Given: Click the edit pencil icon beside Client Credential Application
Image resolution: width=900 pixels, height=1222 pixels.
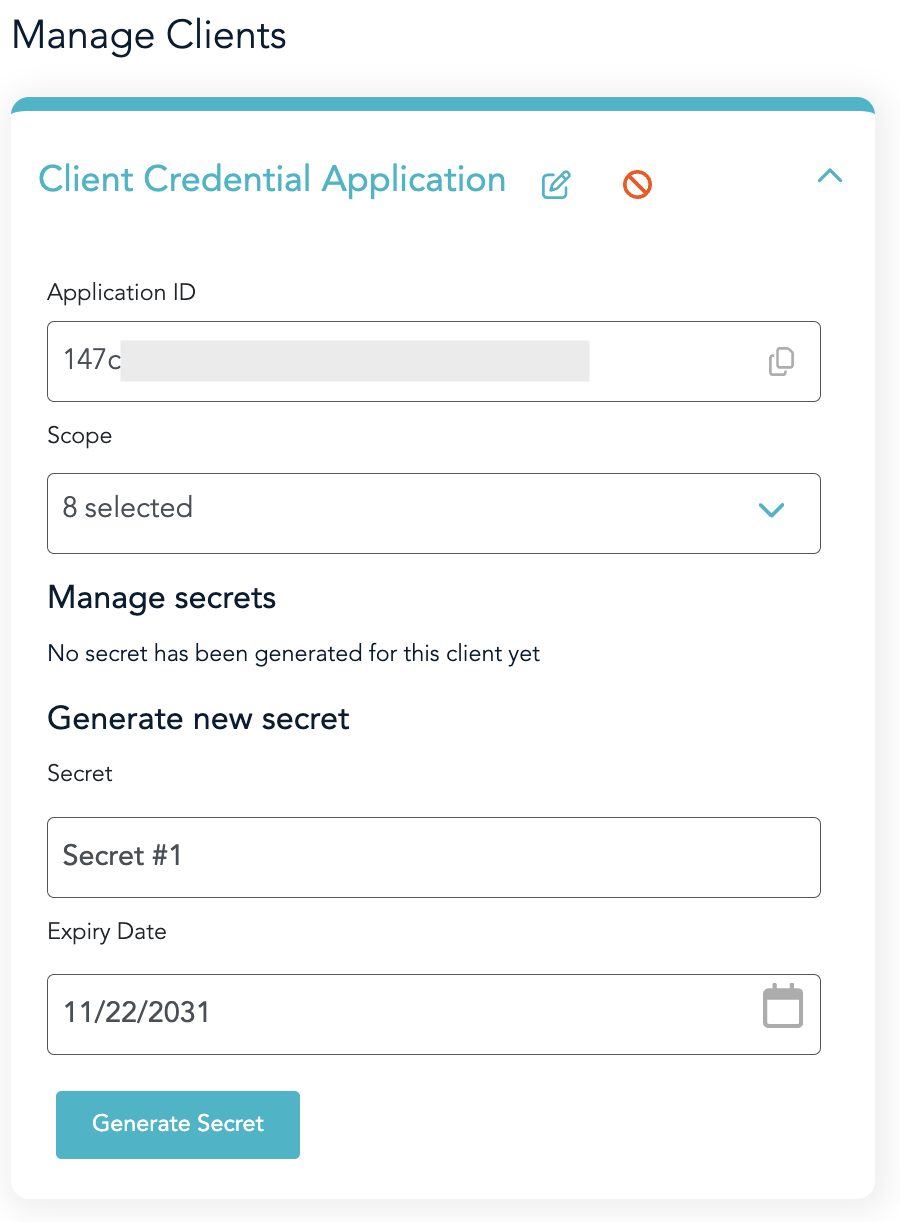Looking at the screenshot, I should (x=557, y=184).
